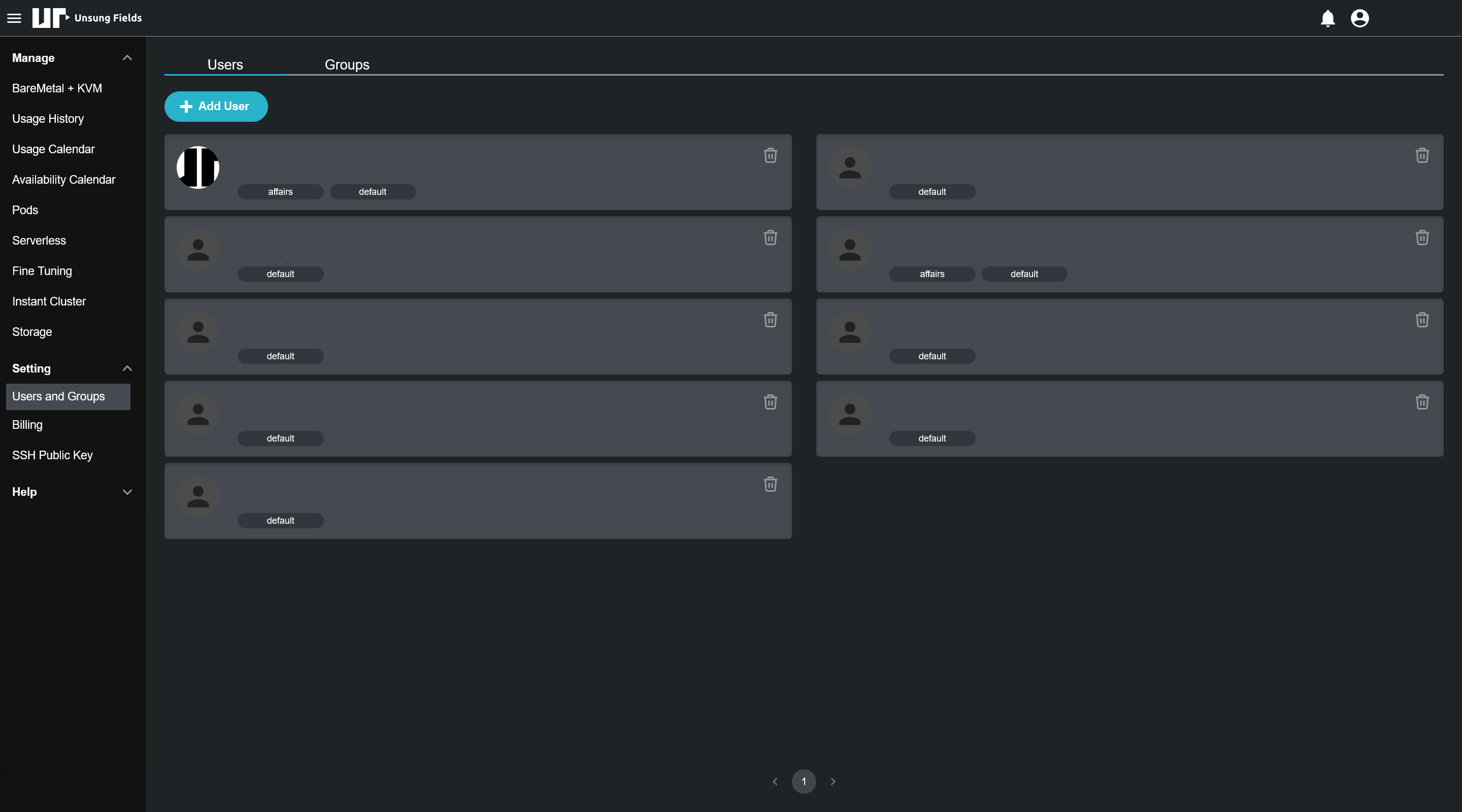Navigate to Usage Calendar
The height and width of the screenshot is (812, 1462).
point(53,149)
